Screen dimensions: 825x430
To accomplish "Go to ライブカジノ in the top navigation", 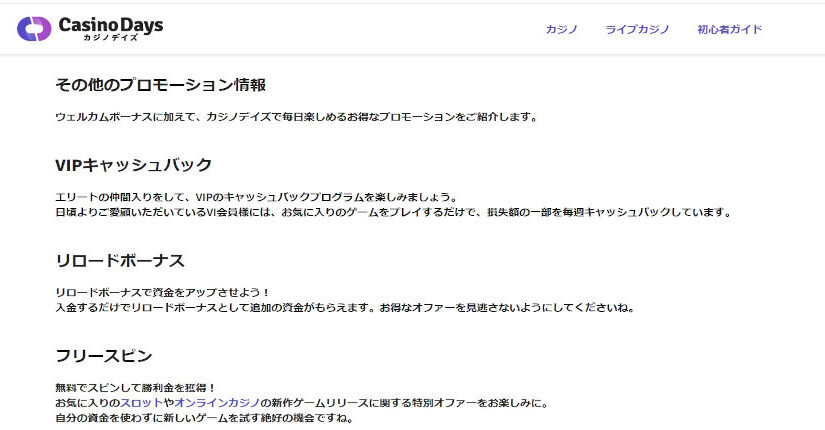I will [x=637, y=29].
